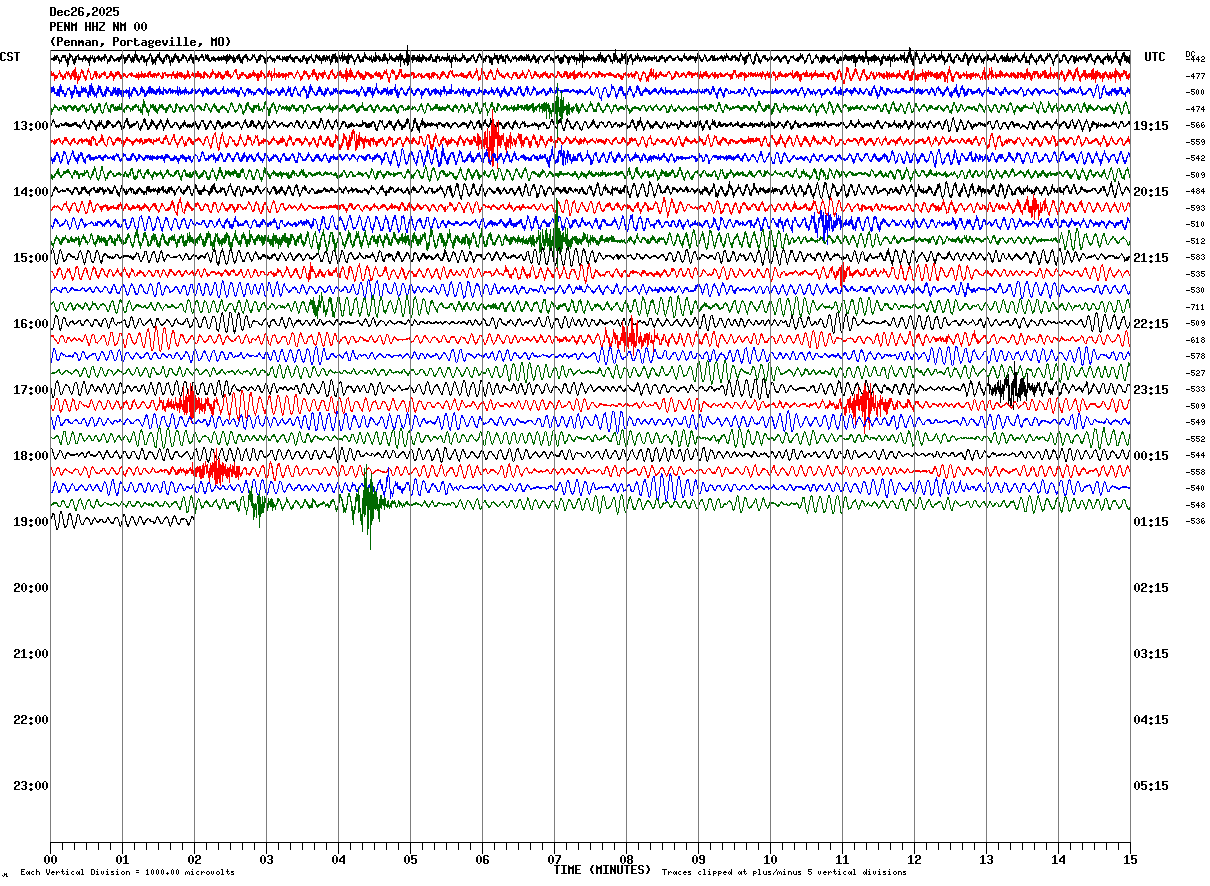Click the DC offset value "-474"
The width and height of the screenshot is (1210, 886).
click(x=1196, y=109)
